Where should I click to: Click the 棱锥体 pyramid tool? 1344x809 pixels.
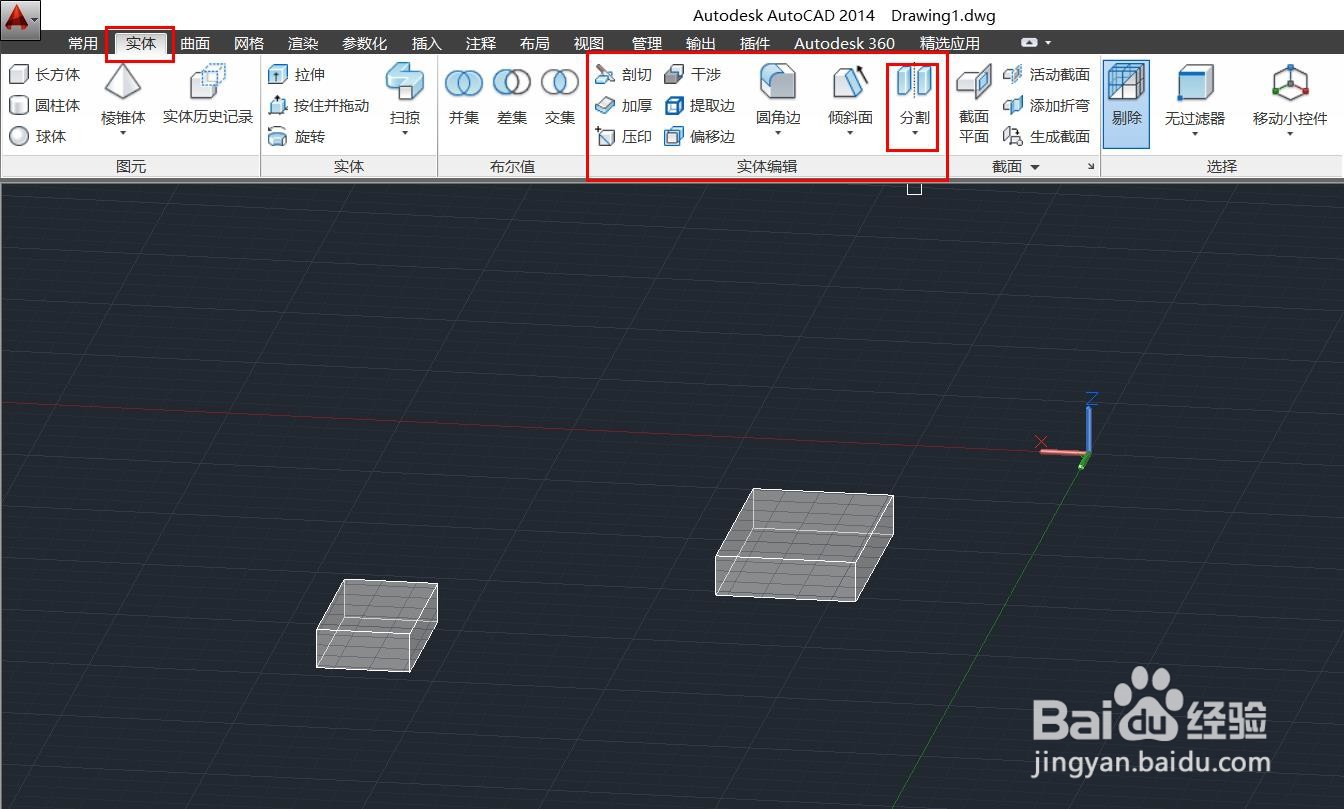tap(123, 94)
